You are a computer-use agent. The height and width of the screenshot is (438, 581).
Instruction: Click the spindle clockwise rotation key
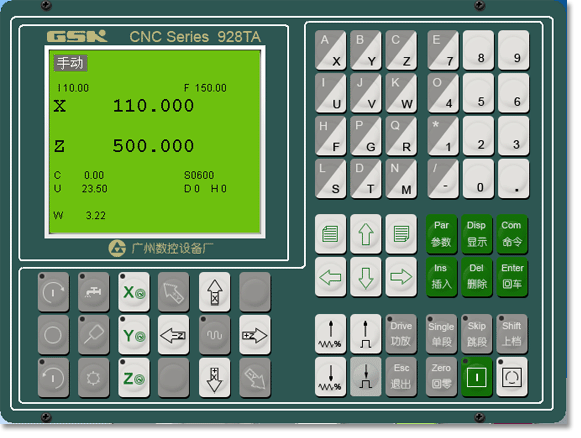pyautogui.click(x=53, y=292)
